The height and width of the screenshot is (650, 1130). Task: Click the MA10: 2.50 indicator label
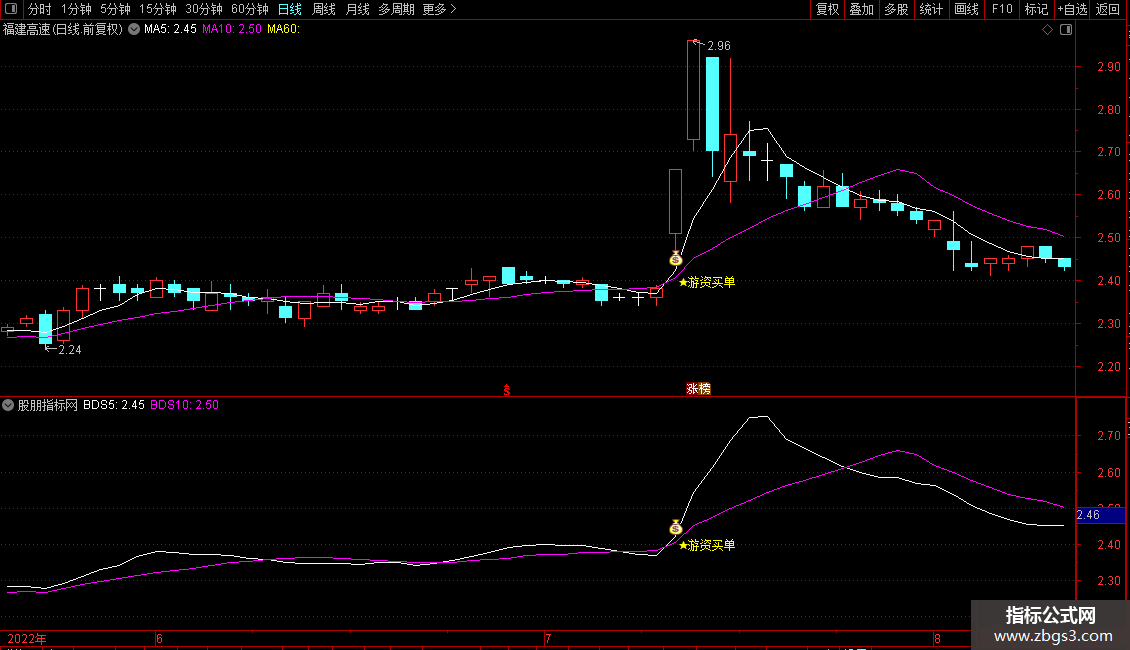[x=231, y=29]
